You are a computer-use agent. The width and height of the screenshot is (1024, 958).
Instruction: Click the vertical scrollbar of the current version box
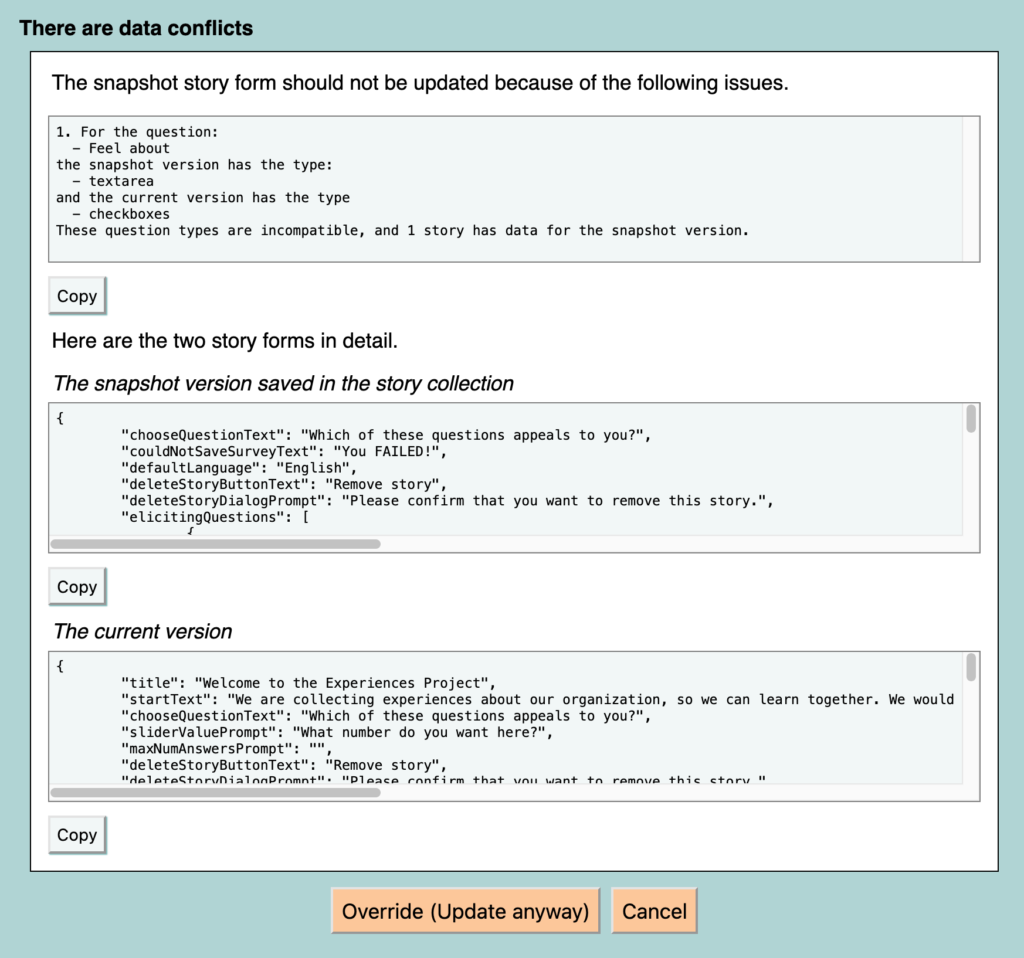tap(971, 667)
